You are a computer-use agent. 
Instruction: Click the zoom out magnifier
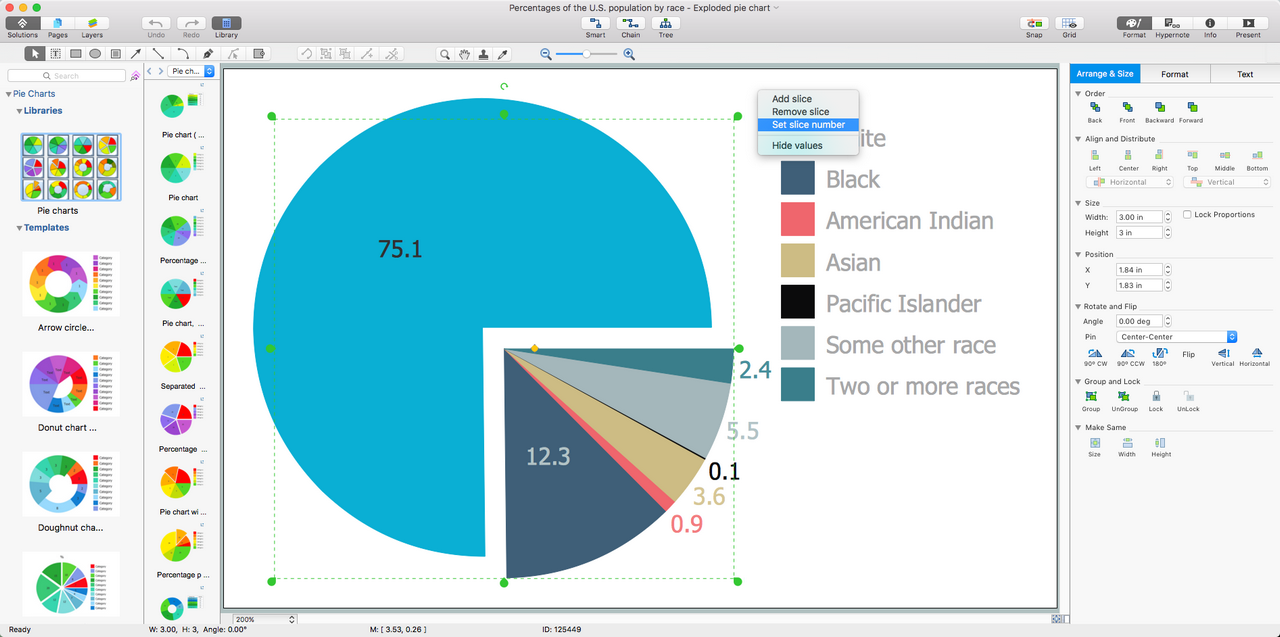(x=546, y=54)
